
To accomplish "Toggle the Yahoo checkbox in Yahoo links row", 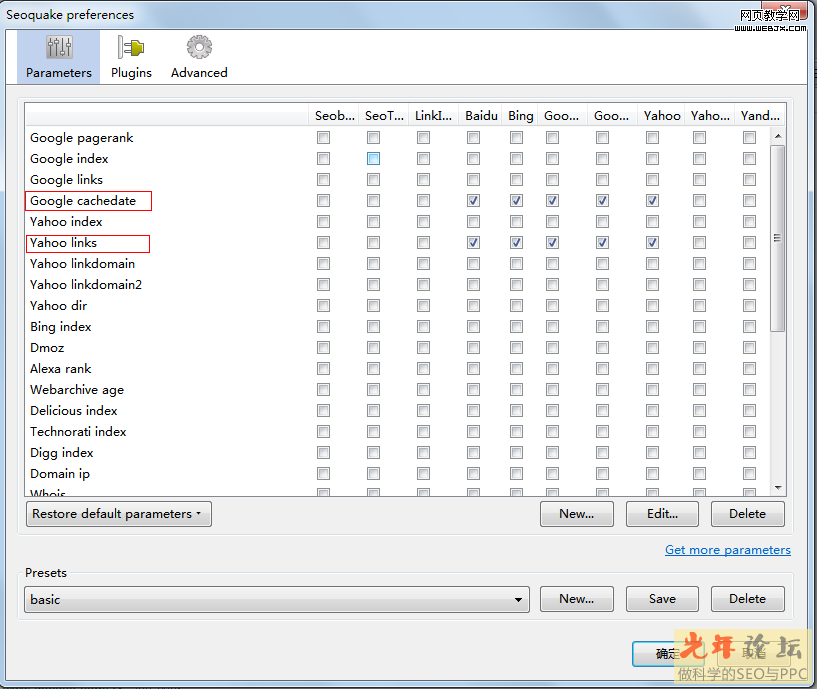I will pyautogui.click(x=651, y=242).
